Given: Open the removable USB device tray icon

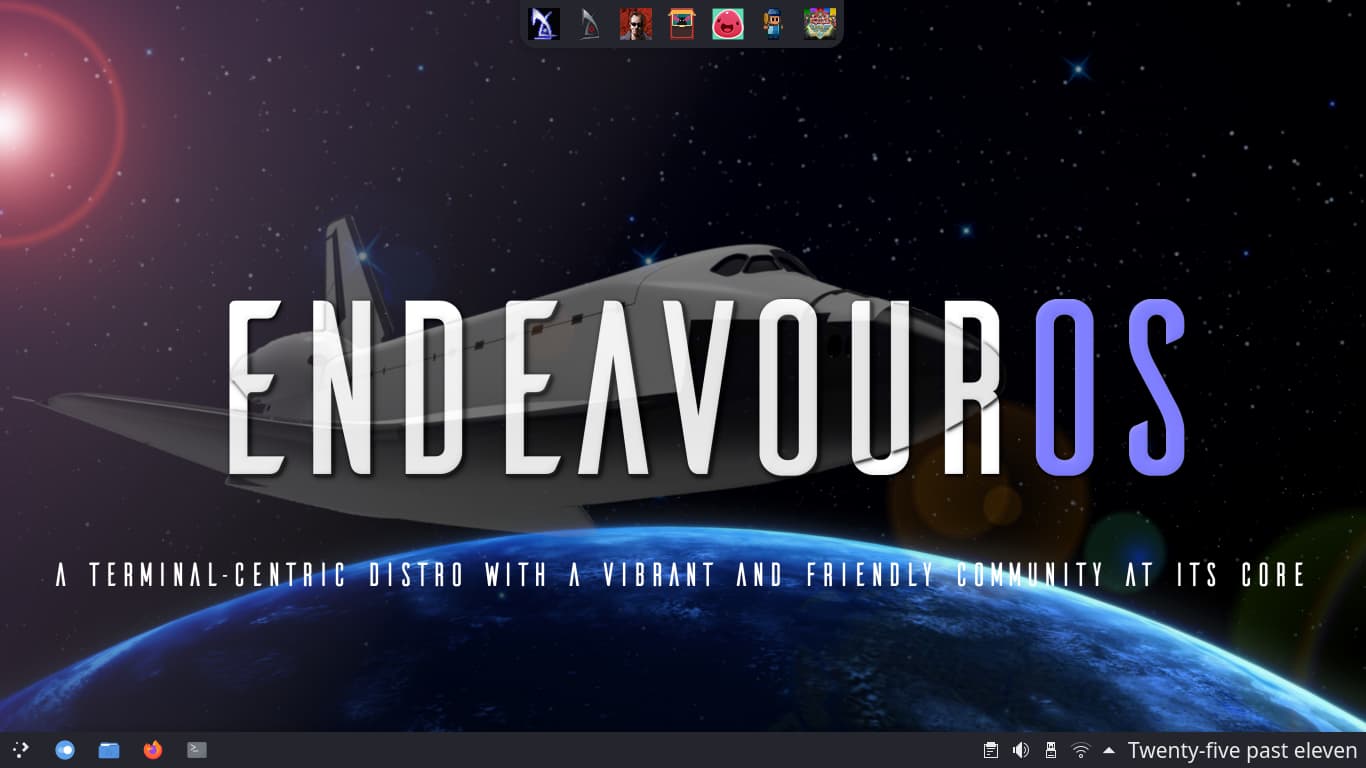Looking at the screenshot, I should point(1050,750).
